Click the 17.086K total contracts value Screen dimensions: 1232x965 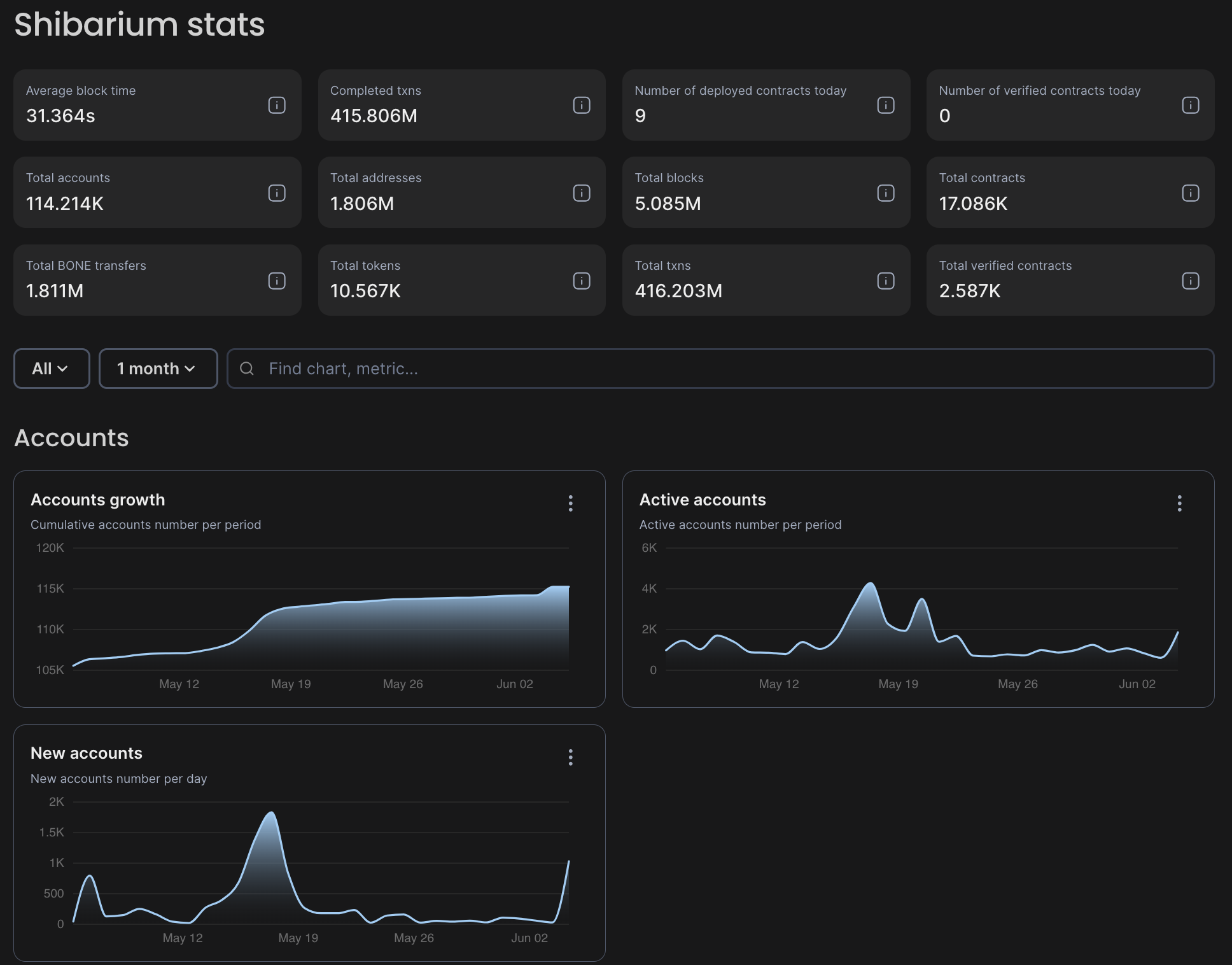point(974,204)
